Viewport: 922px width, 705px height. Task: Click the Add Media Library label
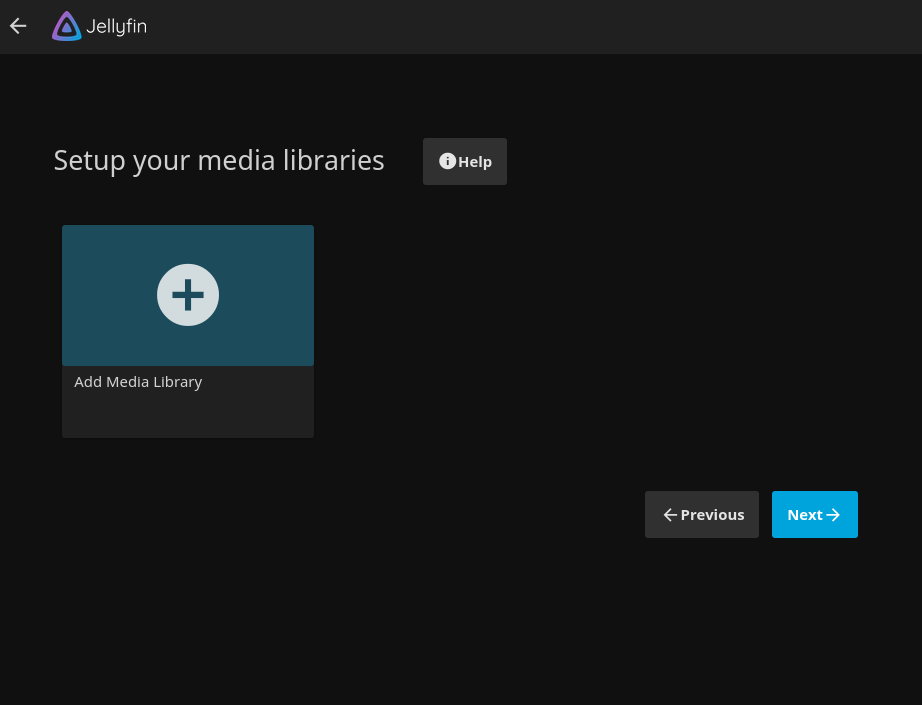137,381
